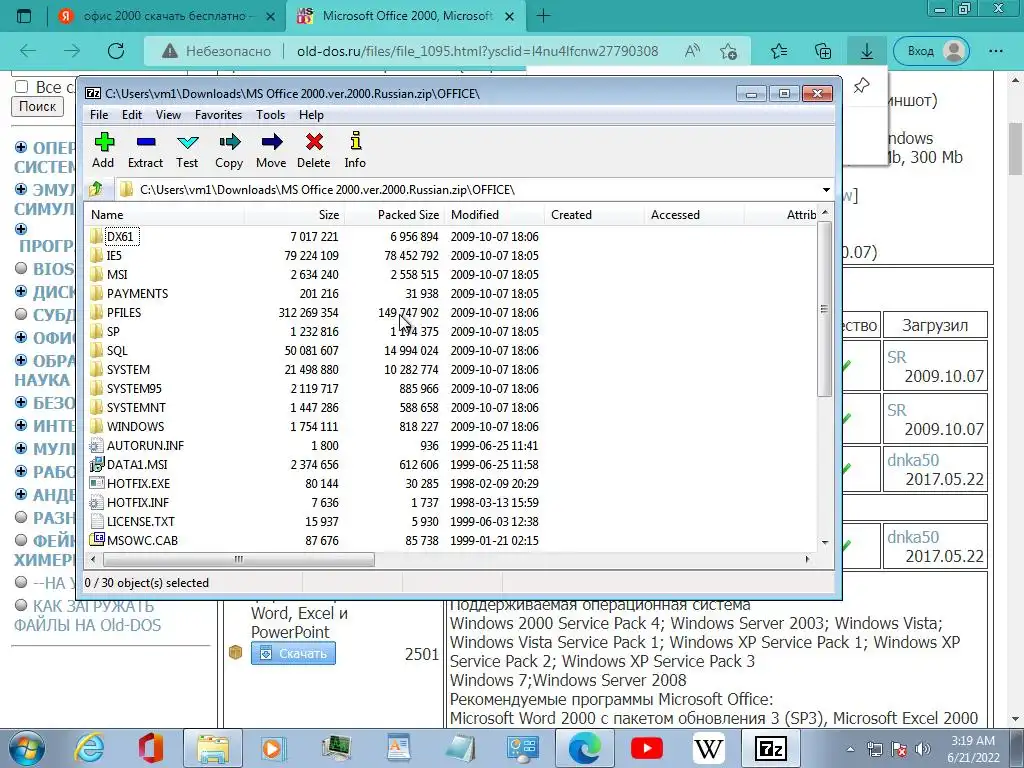
Task: Expand the ДИСК sidebar category
Action: [21, 291]
